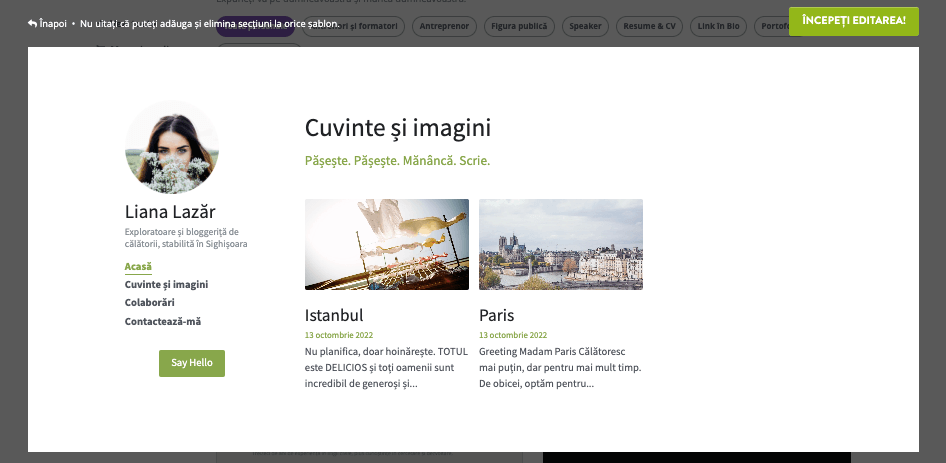This screenshot has height=463, width=946.
Task: Click the bio text about Sighișoara
Action: click(186, 238)
